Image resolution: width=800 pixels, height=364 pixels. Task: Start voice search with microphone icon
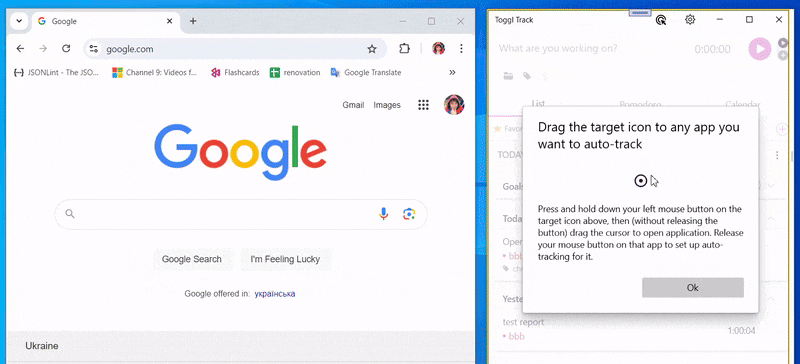[384, 214]
